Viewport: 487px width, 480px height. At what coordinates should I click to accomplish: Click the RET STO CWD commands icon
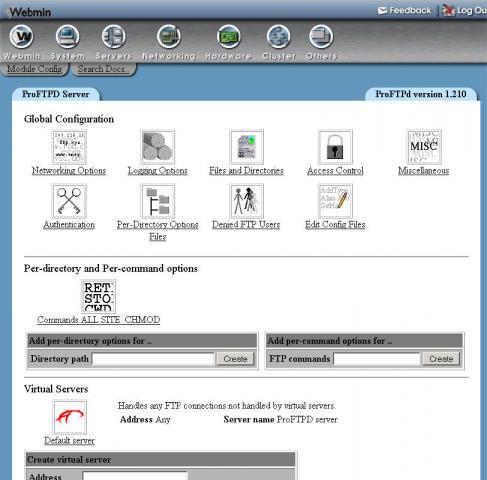click(x=99, y=296)
